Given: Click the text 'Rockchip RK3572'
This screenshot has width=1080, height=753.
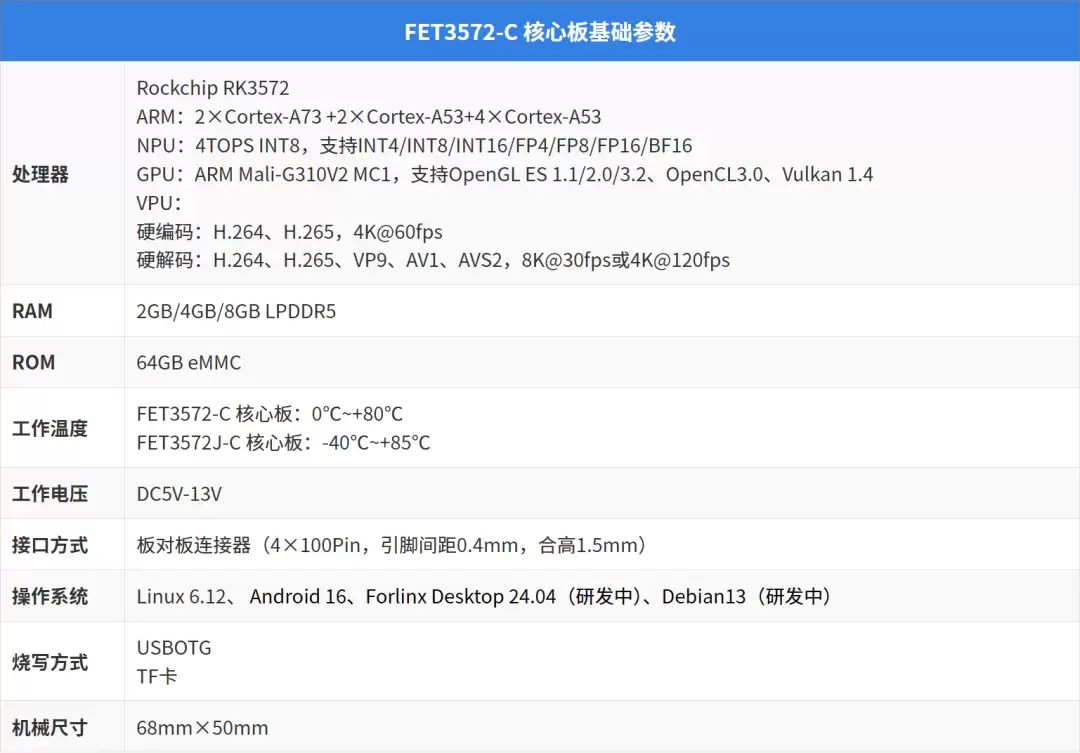Looking at the screenshot, I should pyautogui.click(x=213, y=88).
